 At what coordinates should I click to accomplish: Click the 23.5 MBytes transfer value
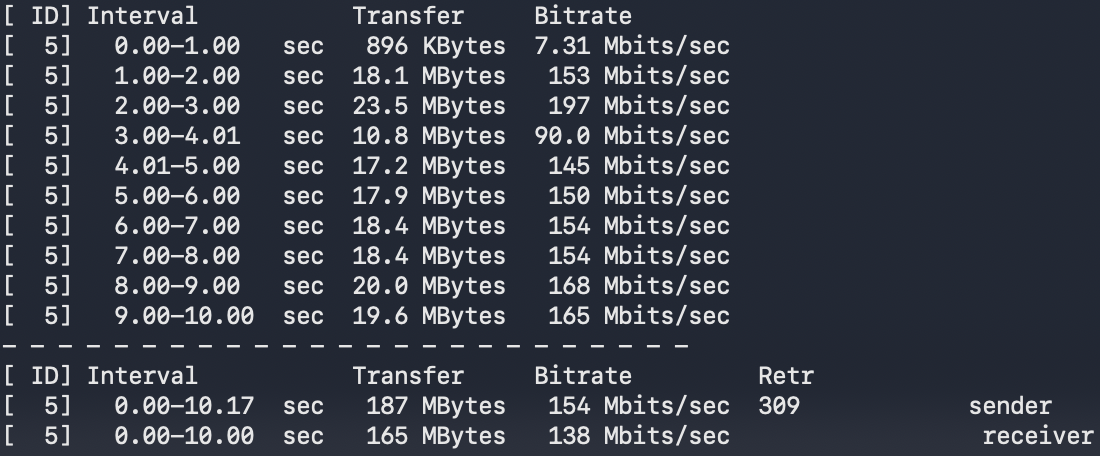click(x=428, y=106)
